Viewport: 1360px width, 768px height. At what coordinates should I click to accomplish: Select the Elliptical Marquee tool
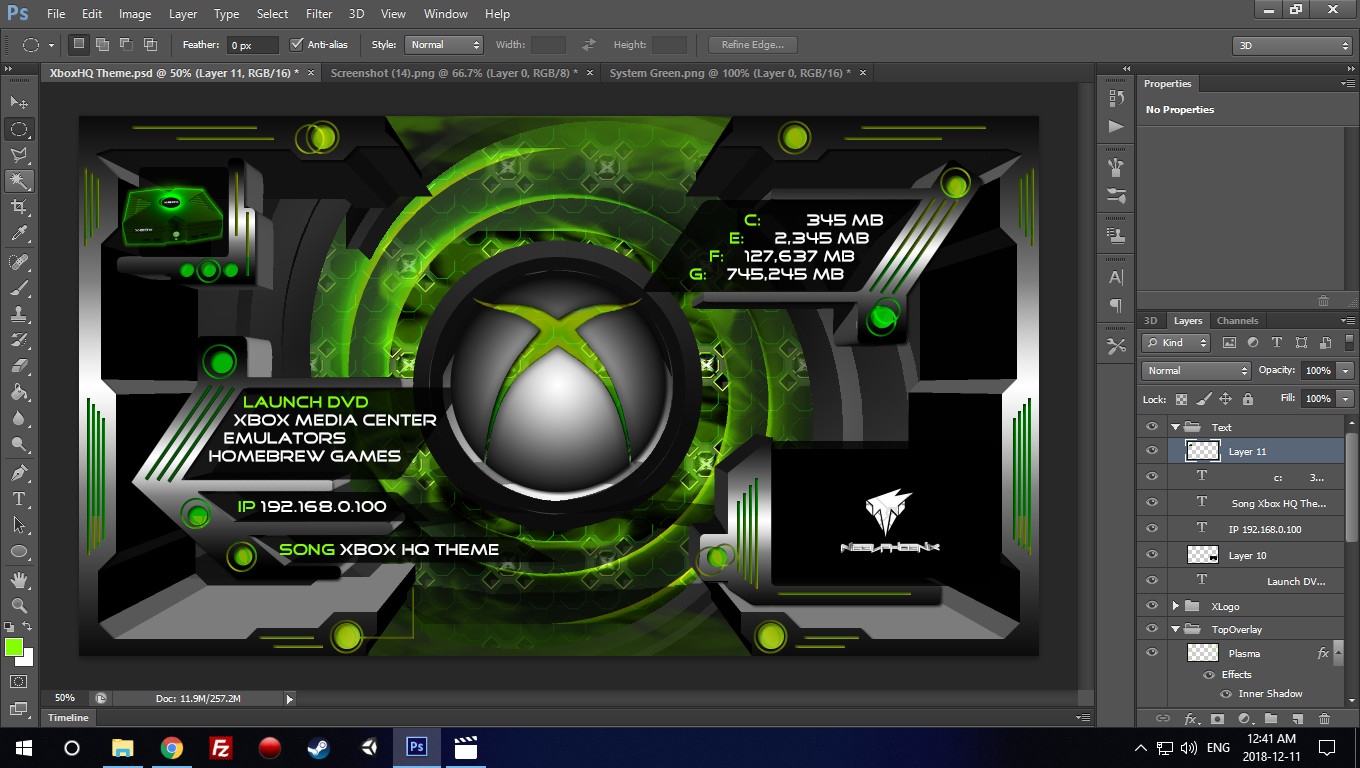[19, 129]
